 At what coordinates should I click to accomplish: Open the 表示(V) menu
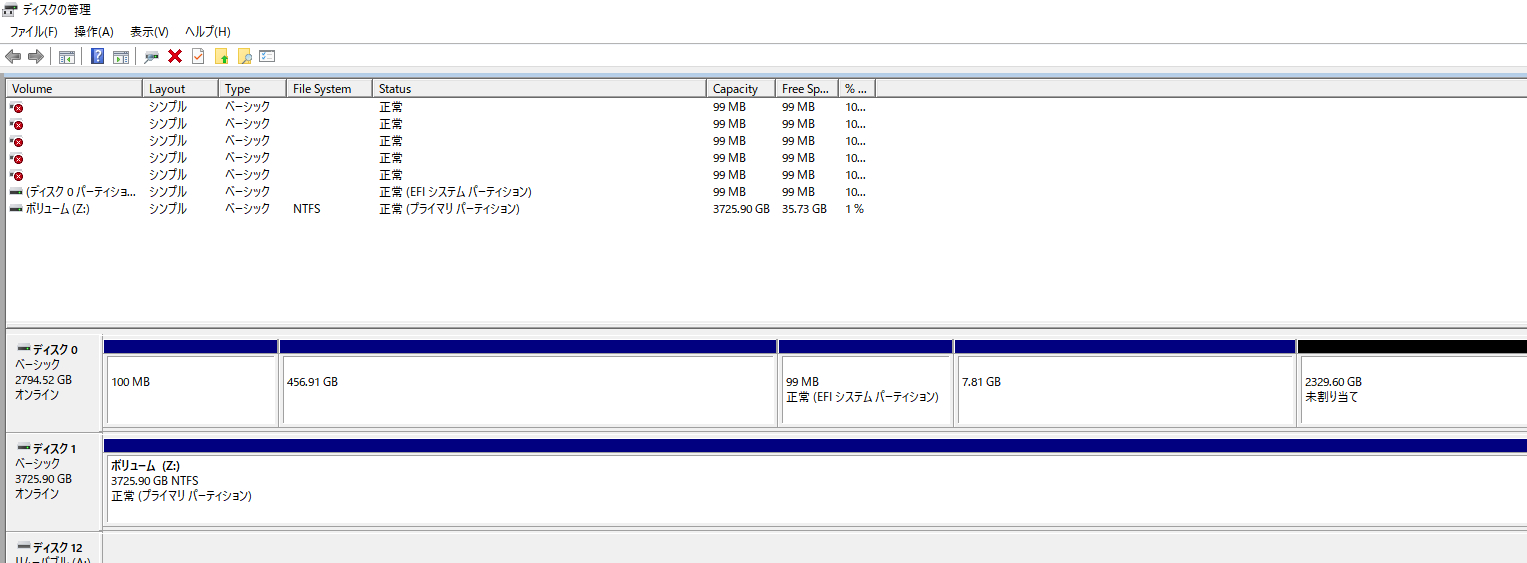click(x=149, y=32)
